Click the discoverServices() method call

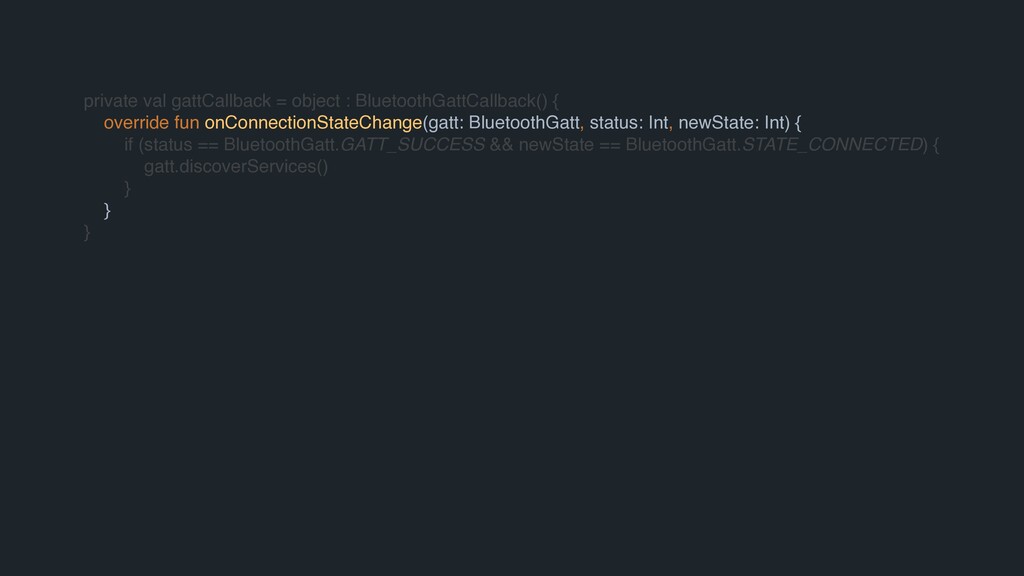tap(264, 166)
